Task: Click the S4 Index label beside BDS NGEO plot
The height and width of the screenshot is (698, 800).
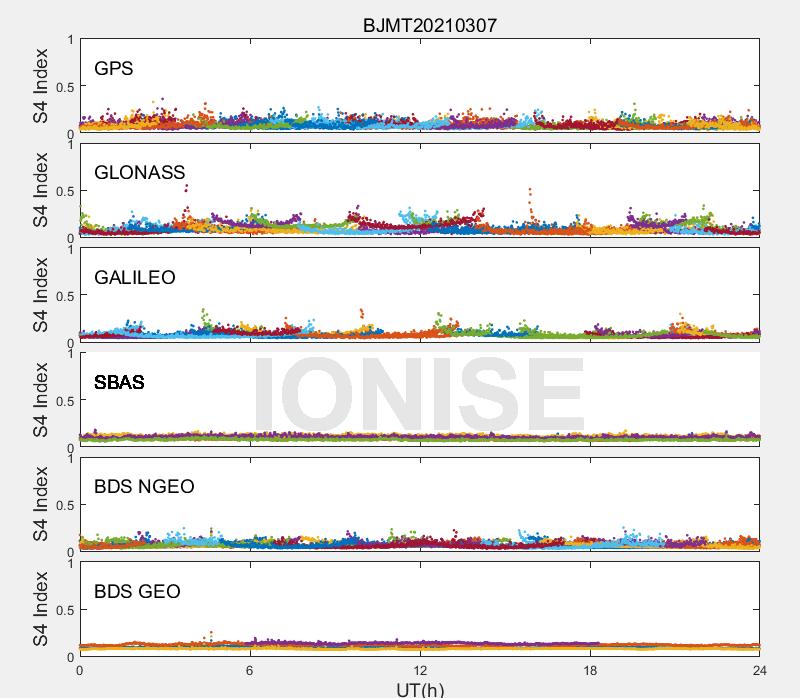Action: [x=41, y=504]
